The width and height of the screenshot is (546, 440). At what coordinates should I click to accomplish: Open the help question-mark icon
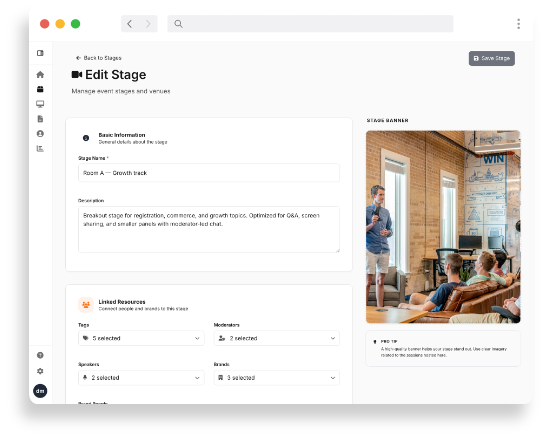40,355
